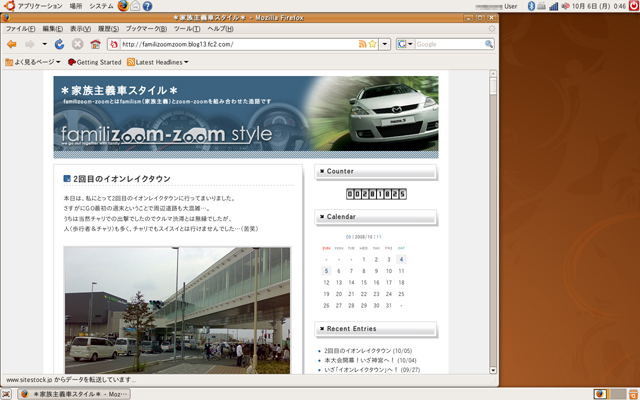The height and width of the screenshot is (400, 640).
Task: Click the trash icon in bottom panel
Action: (x=633, y=394)
